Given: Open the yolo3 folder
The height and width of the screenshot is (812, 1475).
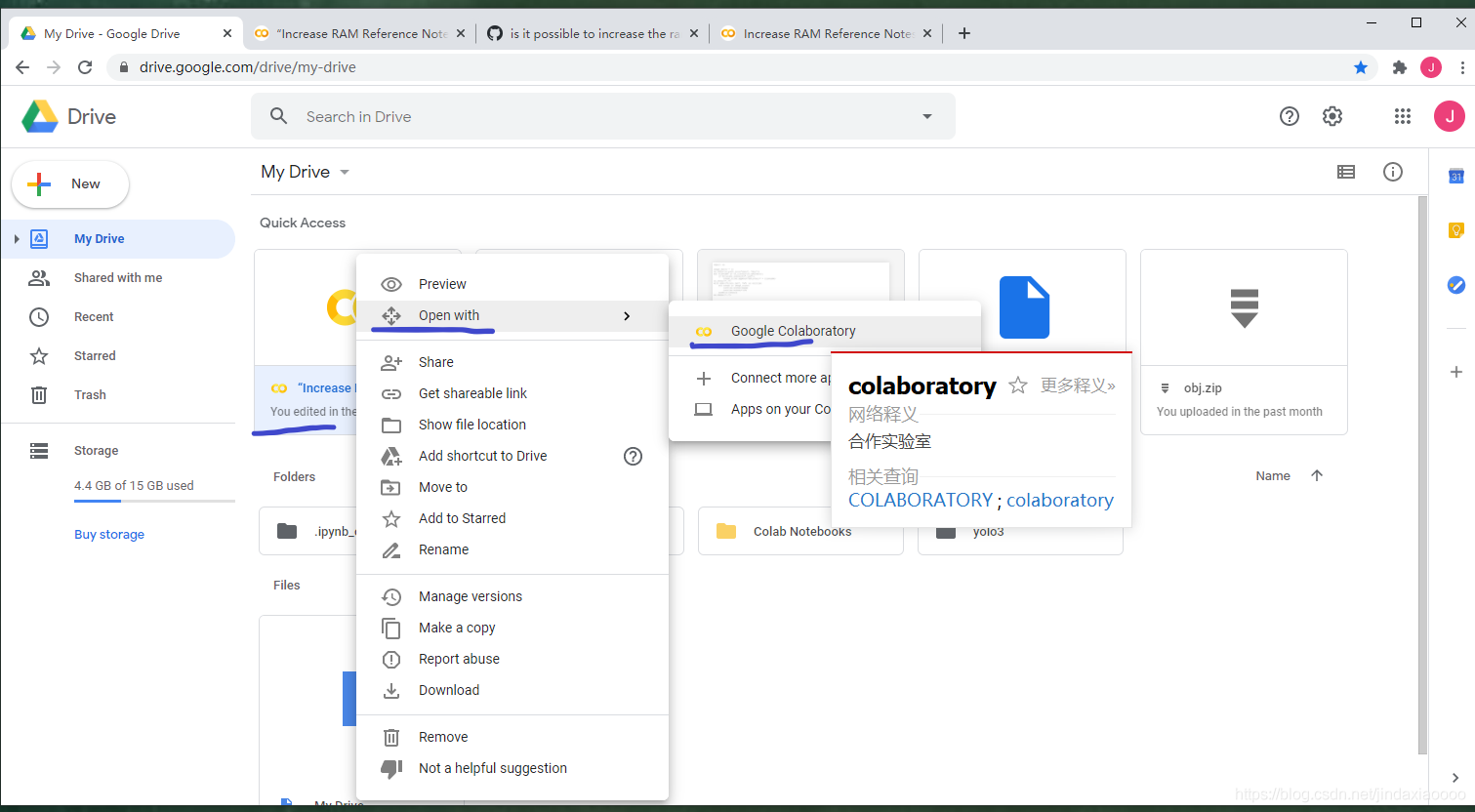Looking at the screenshot, I should (1020, 531).
